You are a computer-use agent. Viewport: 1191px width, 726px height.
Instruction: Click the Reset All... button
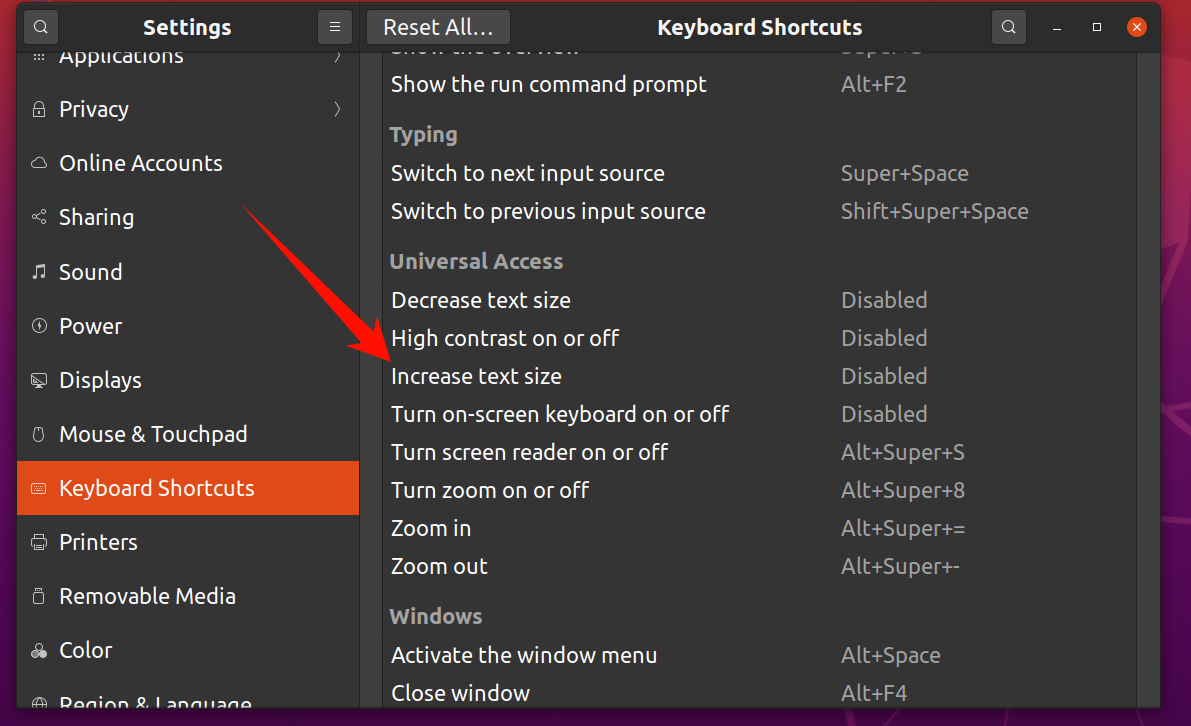[x=438, y=27]
